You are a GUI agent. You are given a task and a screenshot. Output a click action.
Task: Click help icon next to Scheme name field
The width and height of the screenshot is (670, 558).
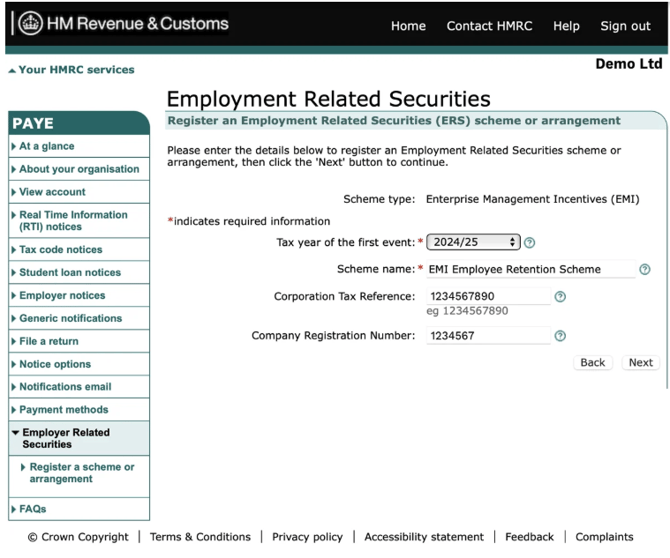tap(645, 269)
